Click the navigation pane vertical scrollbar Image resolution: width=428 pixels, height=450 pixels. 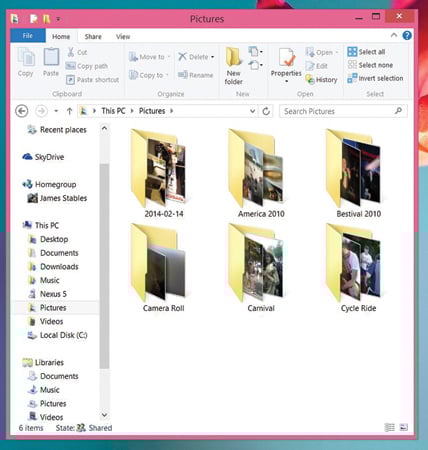click(x=104, y=267)
